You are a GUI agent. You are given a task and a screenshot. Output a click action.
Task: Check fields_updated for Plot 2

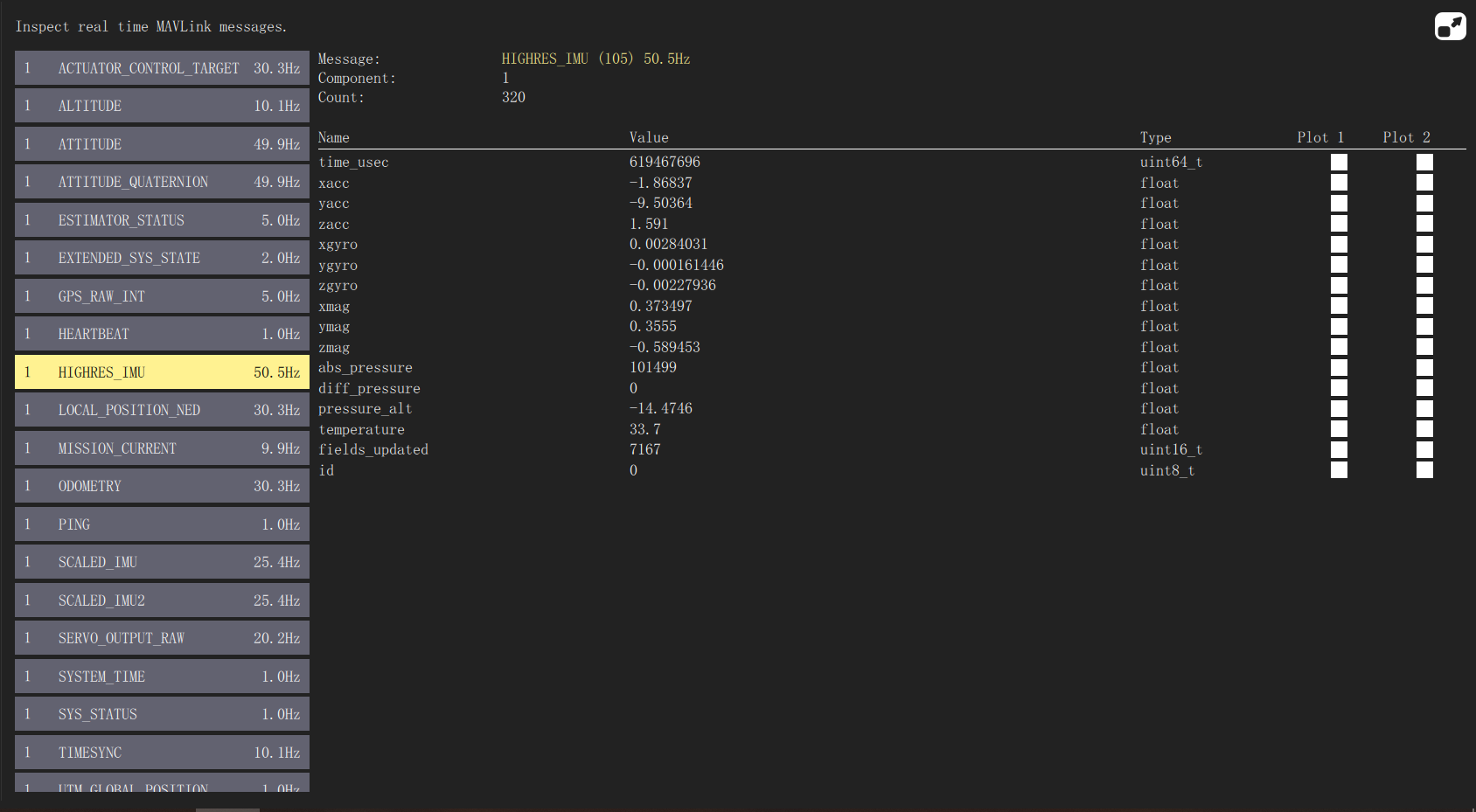click(x=1424, y=448)
